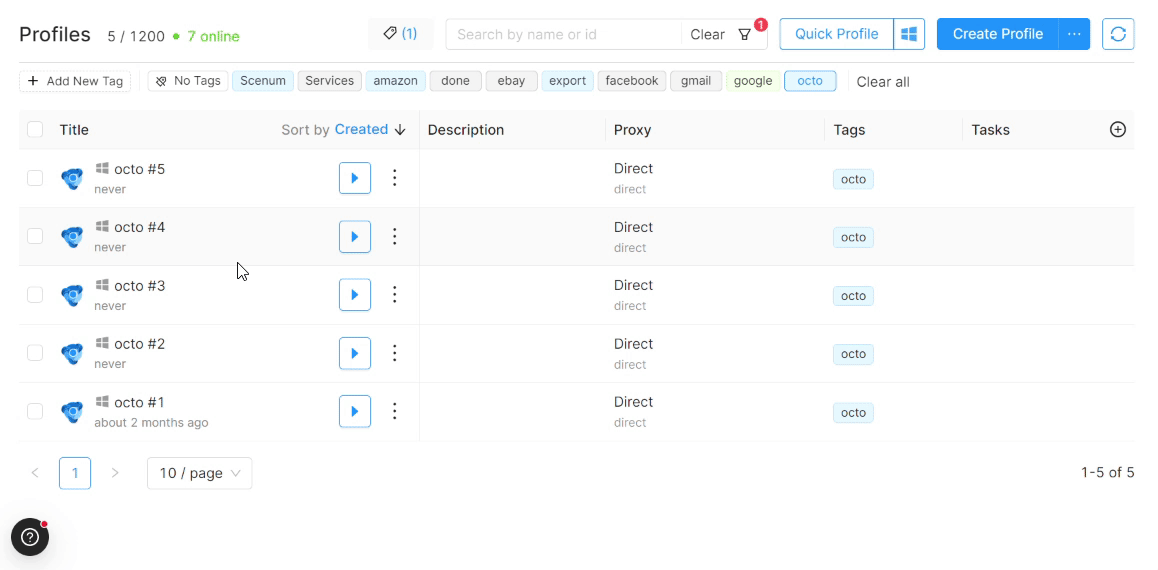Open the search filter funnel icon
The image size is (1158, 570).
coord(744,35)
